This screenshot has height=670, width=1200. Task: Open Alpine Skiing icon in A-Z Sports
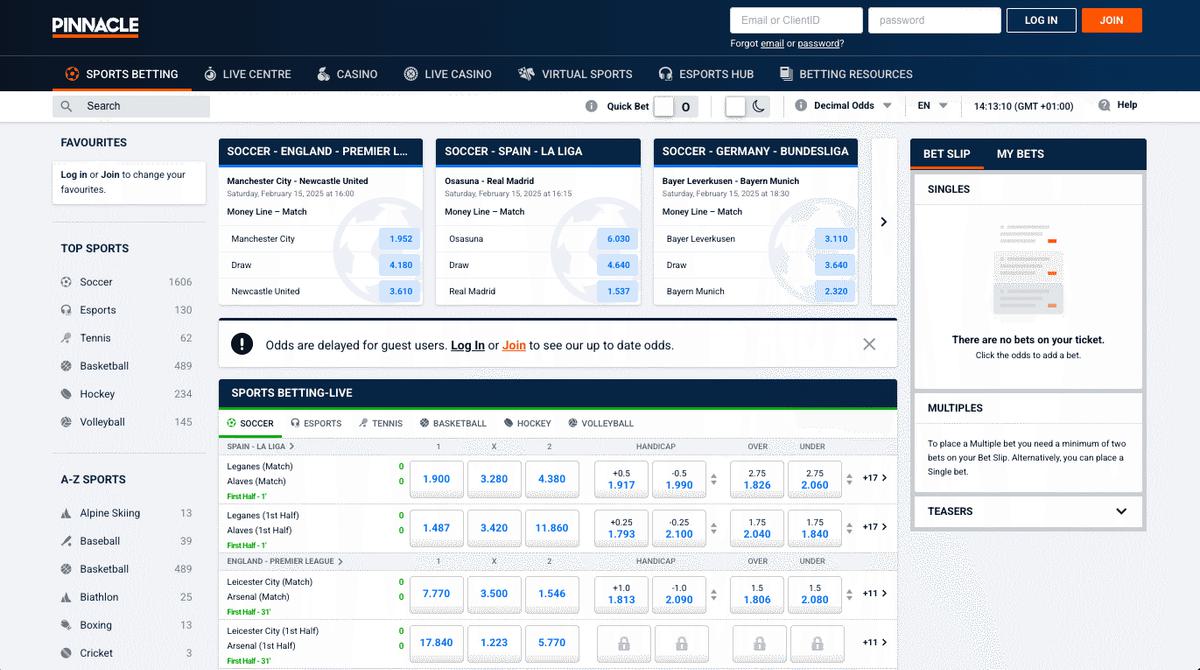(67, 513)
